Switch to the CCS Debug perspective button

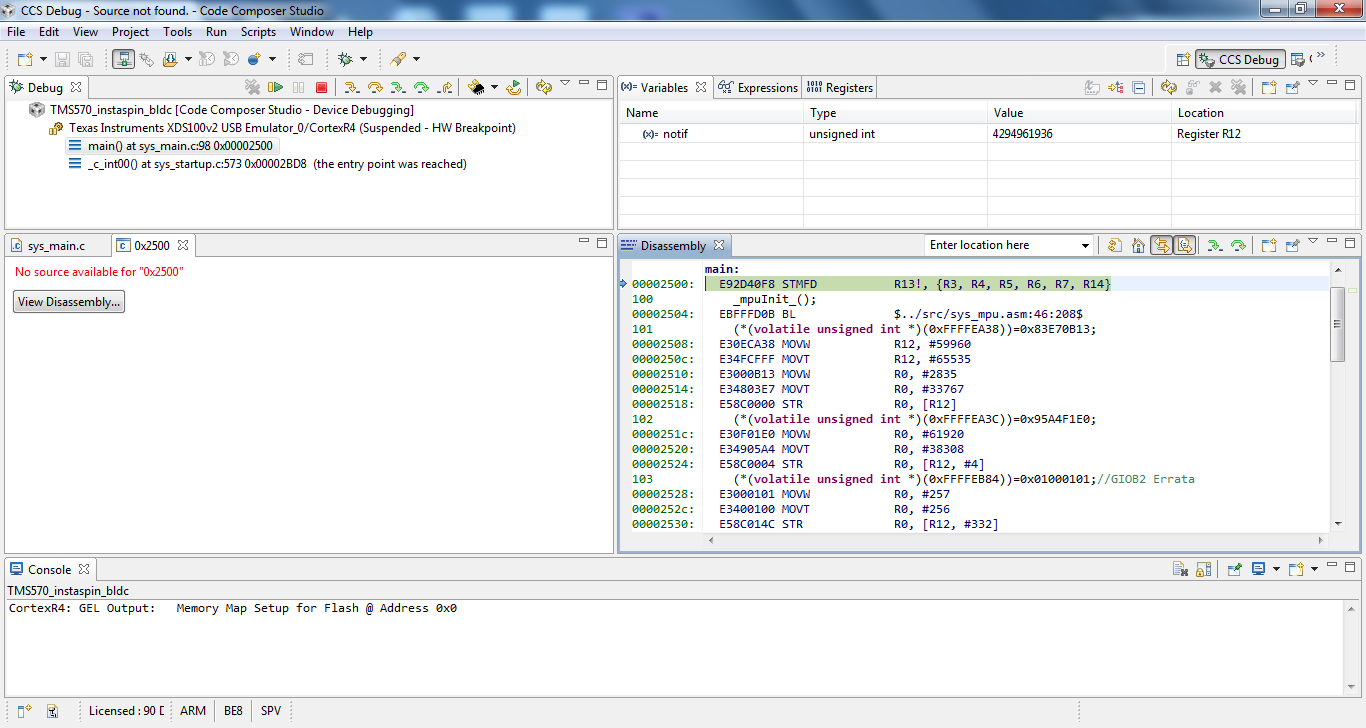pyautogui.click(x=1240, y=59)
